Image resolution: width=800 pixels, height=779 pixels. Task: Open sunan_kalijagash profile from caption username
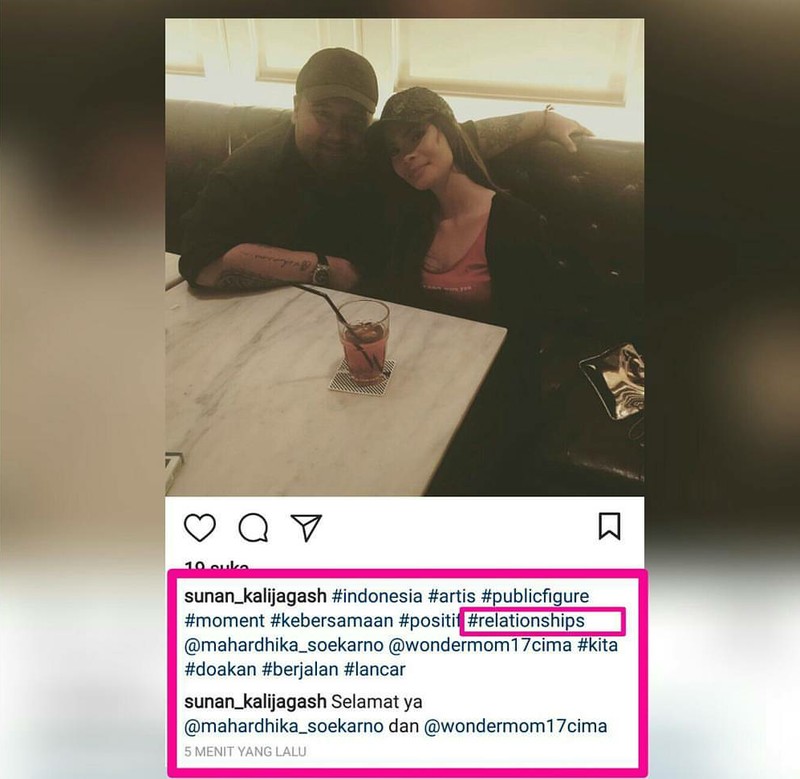click(x=255, y=596)
